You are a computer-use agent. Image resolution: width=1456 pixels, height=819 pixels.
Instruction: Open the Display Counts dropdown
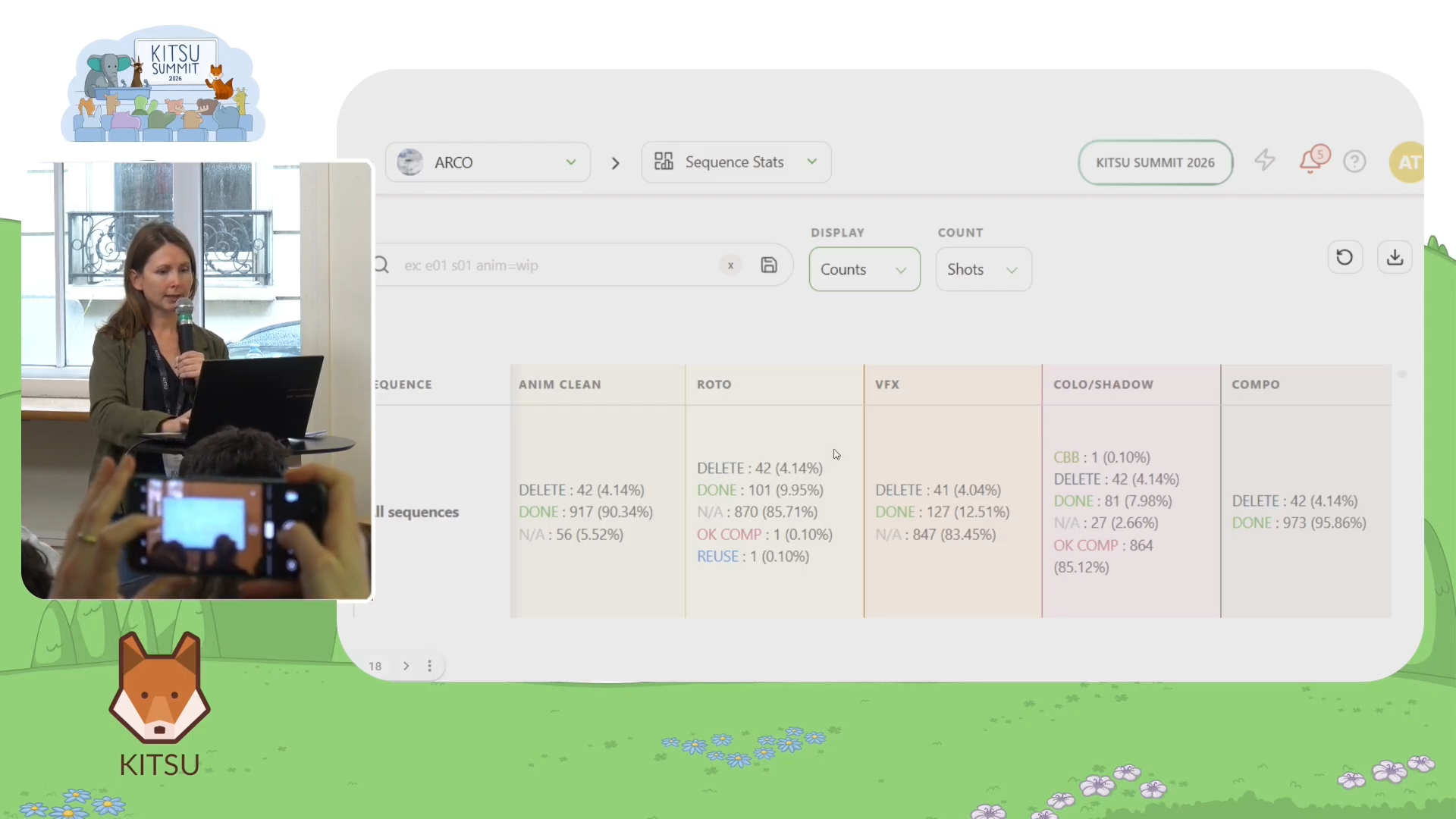click(864, 269)
